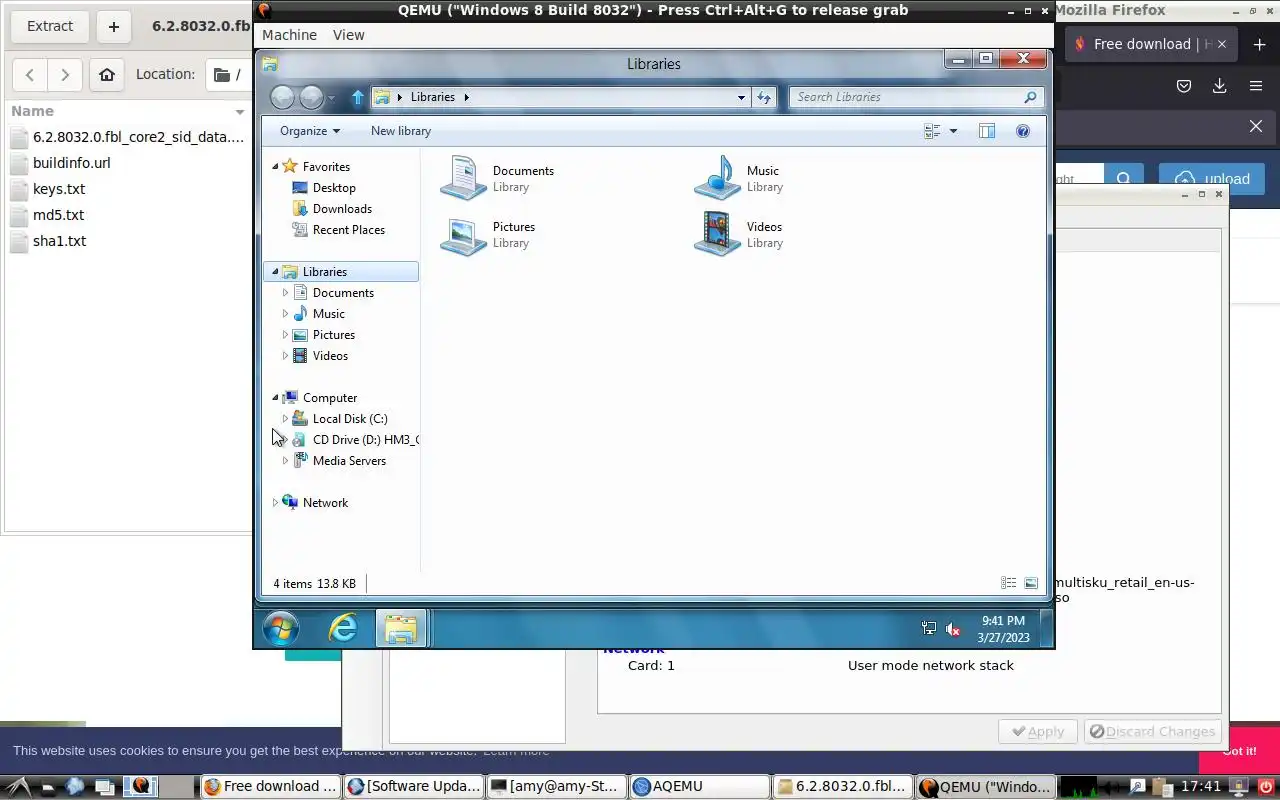Open the Windows Start orb
The width and height of the screenshot is (1280, 800).
point(281,629)
